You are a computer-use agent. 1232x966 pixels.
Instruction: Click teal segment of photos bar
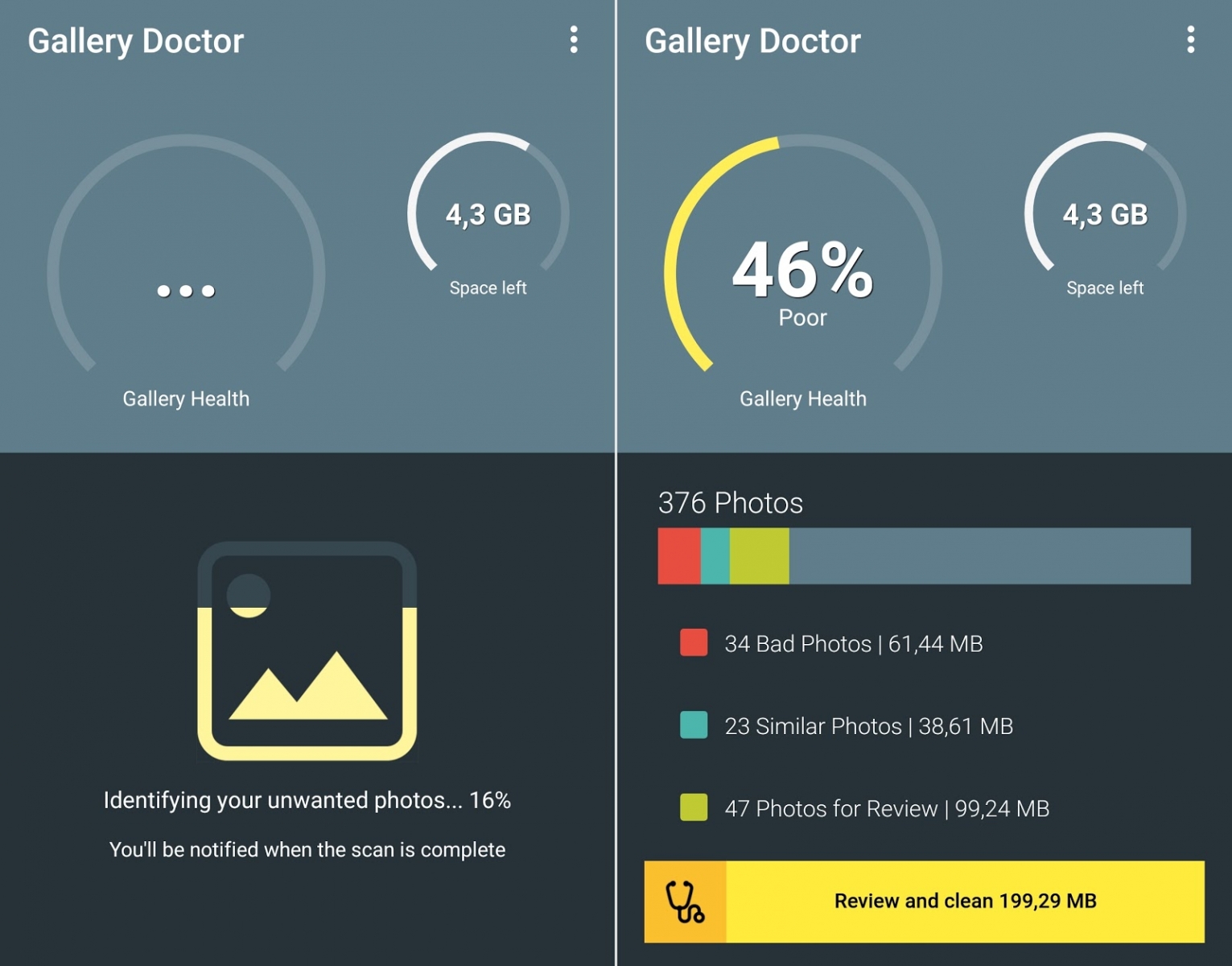715,556
